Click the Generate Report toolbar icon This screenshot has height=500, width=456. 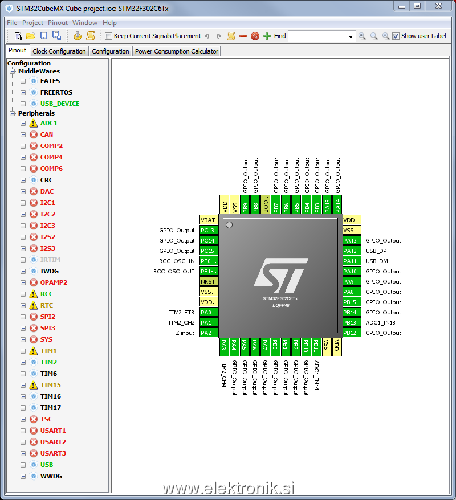(91, 36)
